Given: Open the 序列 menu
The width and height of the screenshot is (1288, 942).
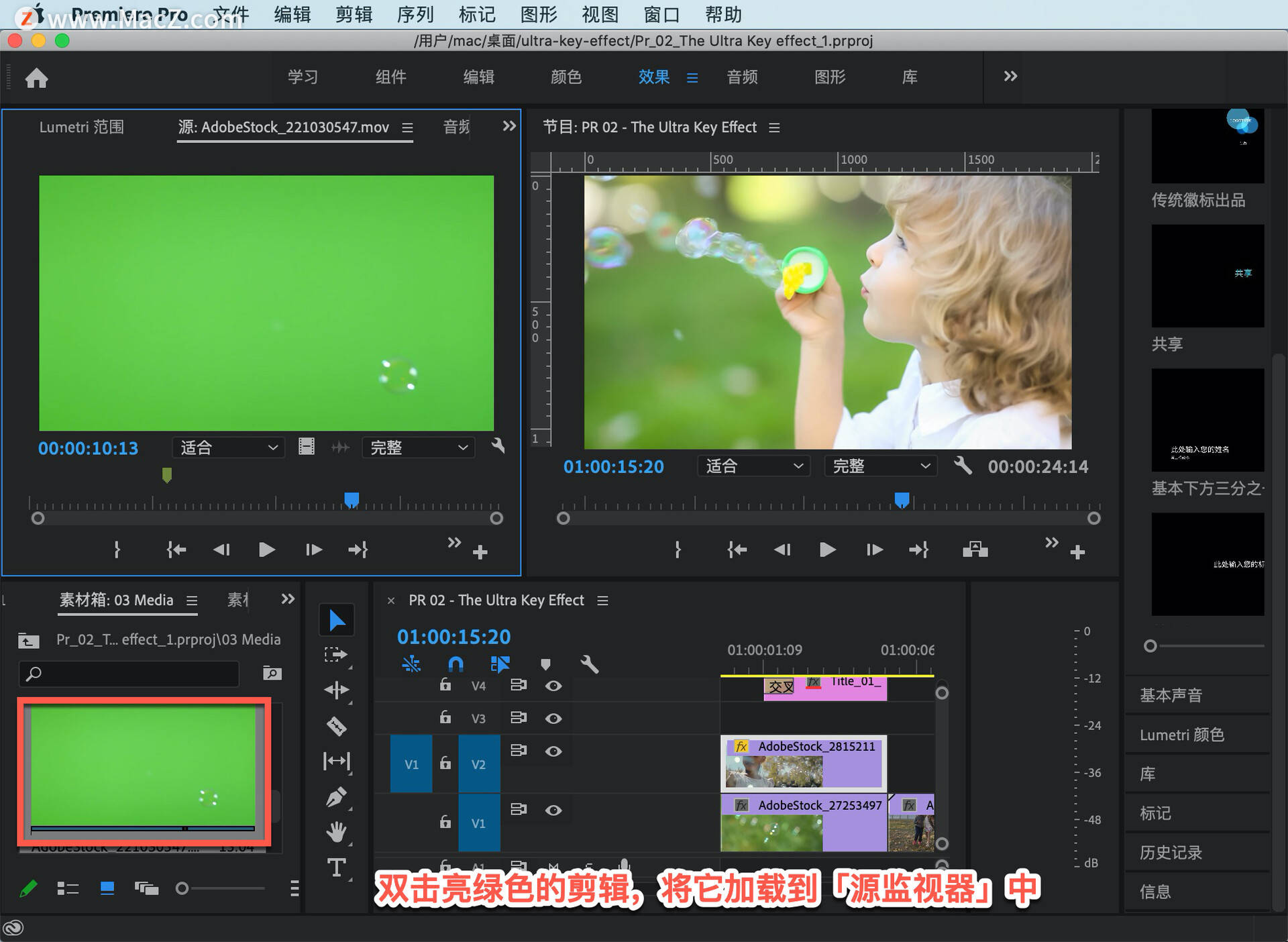Looking at the screenshot, I should tap(415, 14).
